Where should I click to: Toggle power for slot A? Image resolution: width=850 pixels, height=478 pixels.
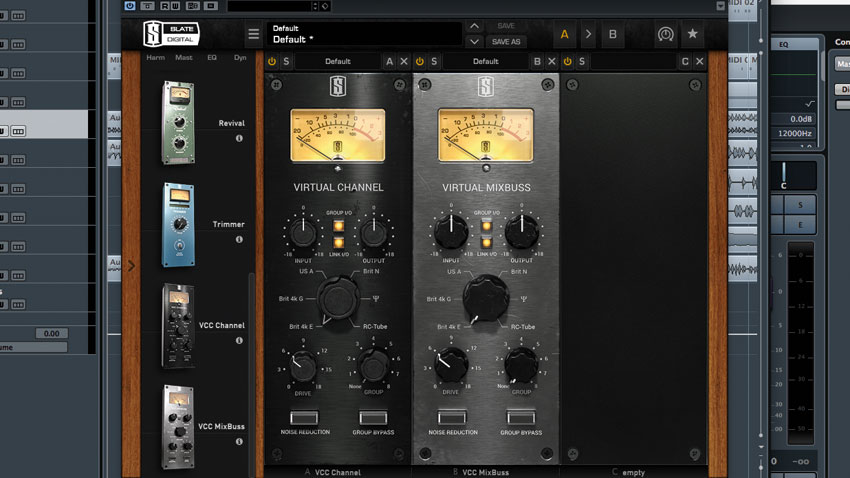click(272, 61)
